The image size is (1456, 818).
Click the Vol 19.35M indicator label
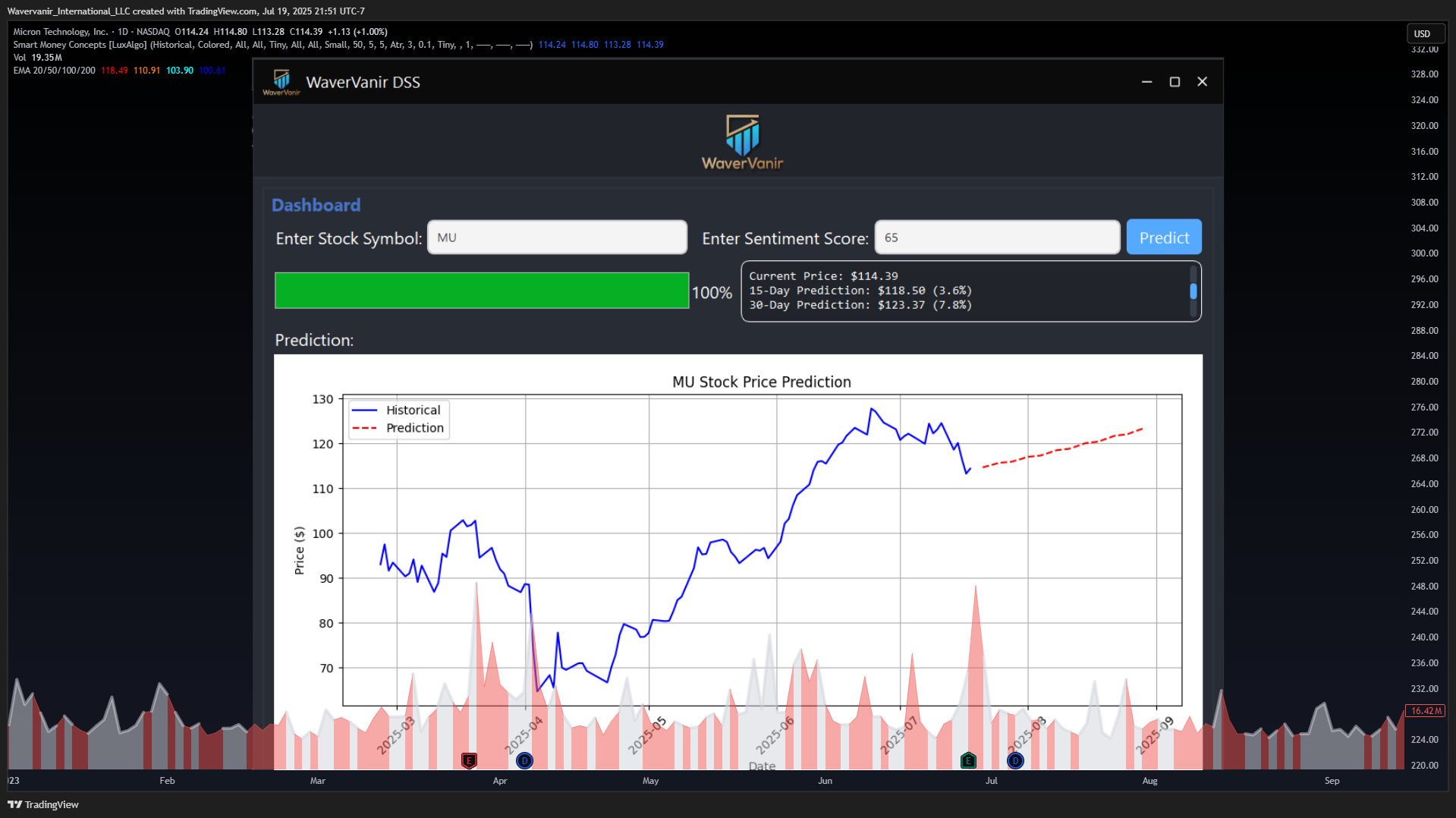point(37,58)
